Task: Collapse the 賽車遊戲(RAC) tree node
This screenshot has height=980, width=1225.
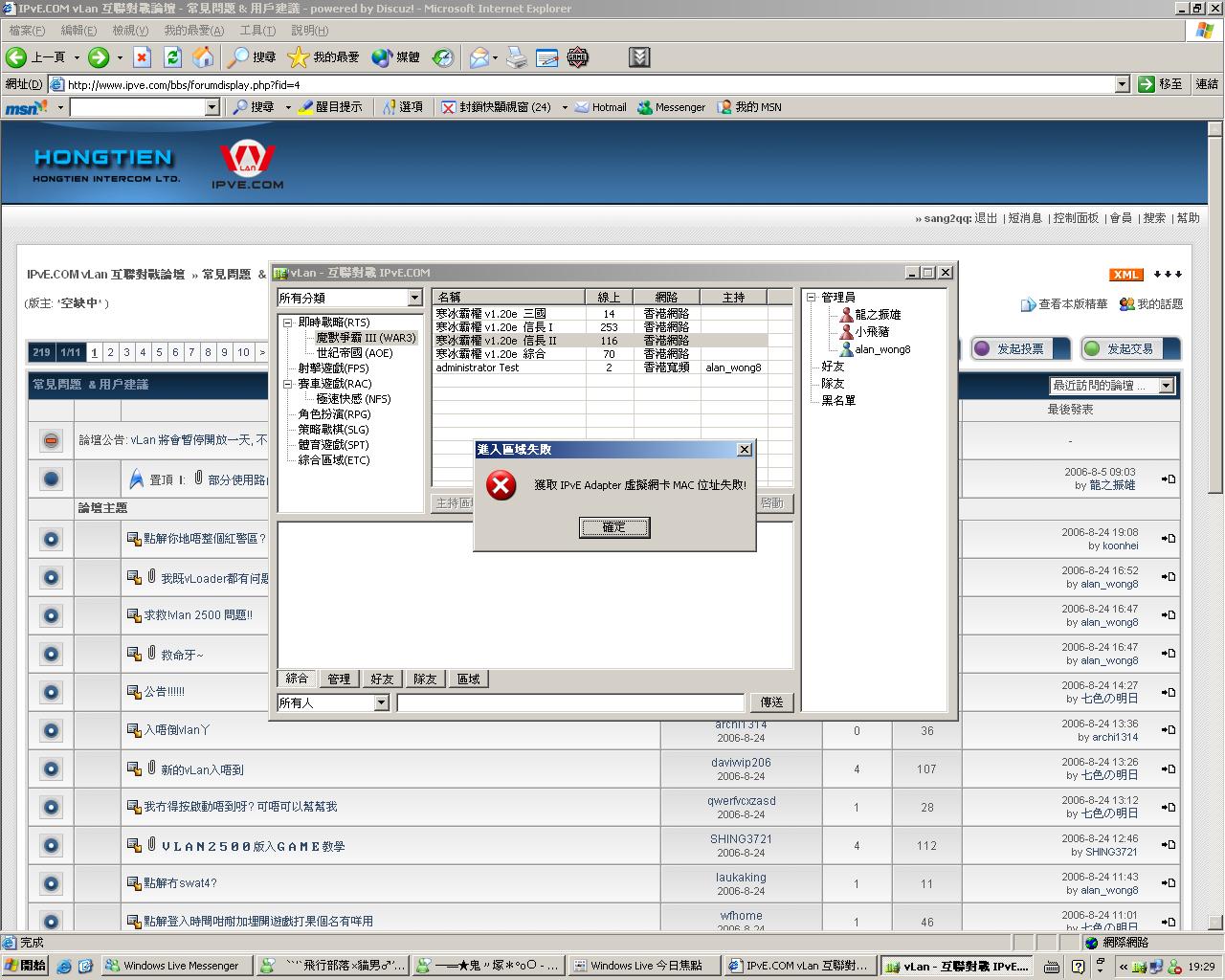Action: click(x=287, y=384)
